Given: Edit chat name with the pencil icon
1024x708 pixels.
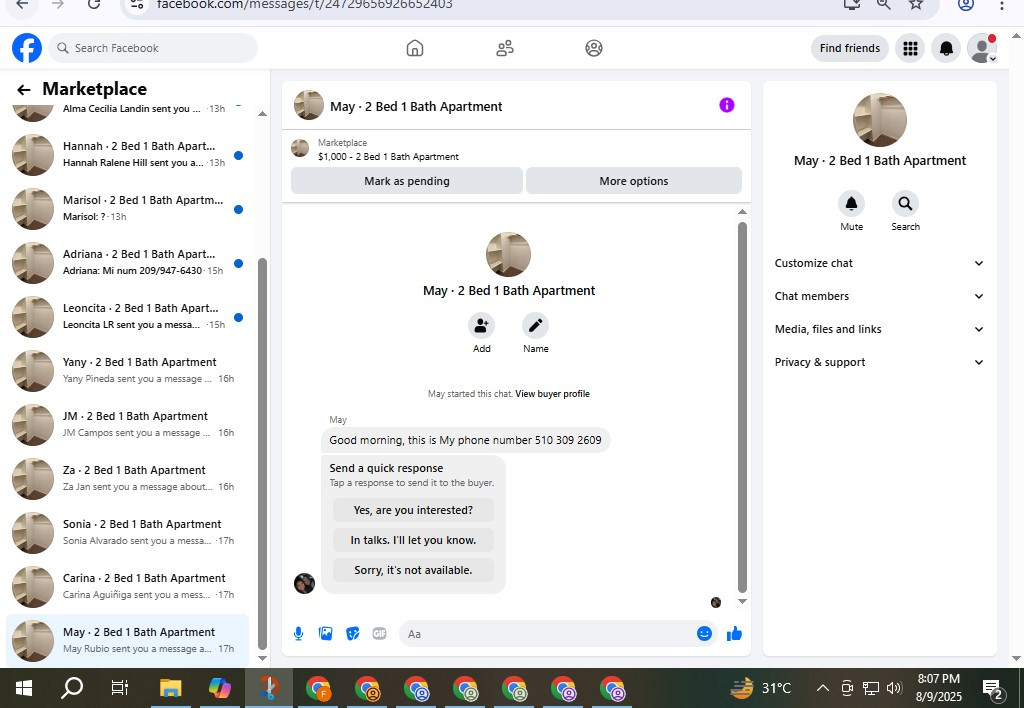Looking at the screenshot, I should 536,325.
